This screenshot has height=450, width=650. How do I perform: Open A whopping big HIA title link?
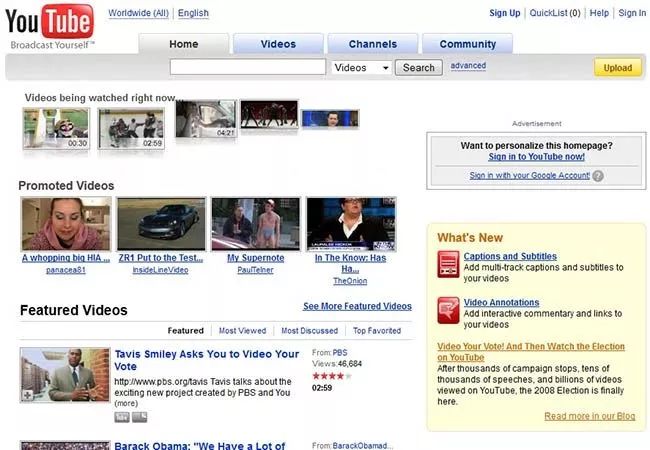(x=66, y=258)
